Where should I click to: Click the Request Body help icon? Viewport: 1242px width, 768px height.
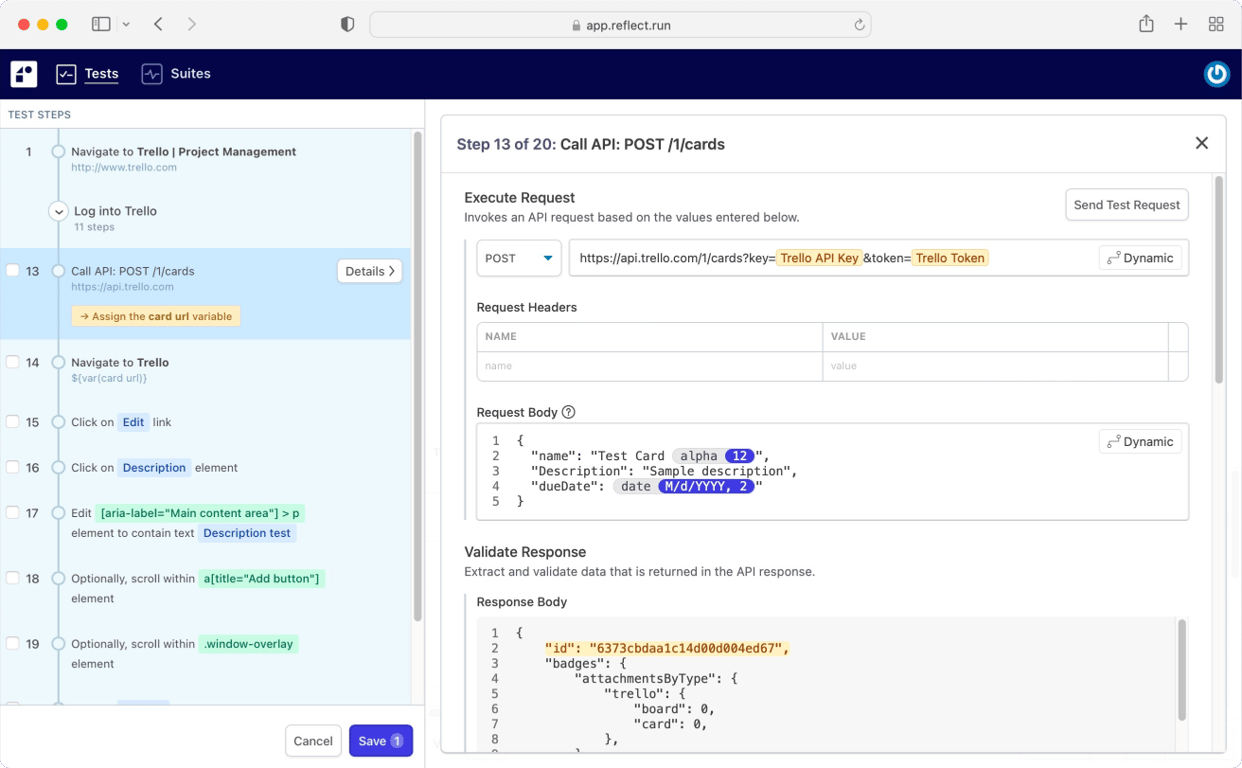click(x=568, y=412)
